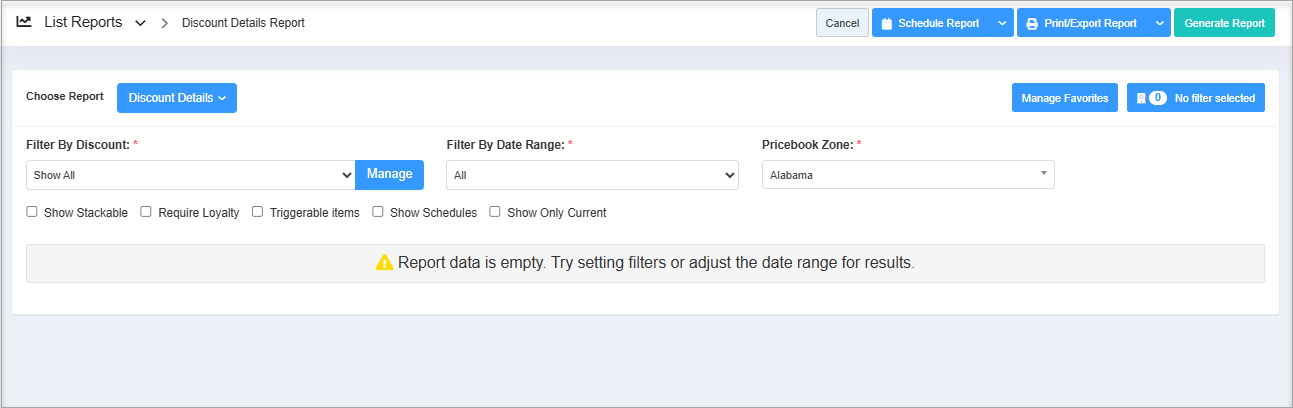Viewport: 1293px width, 408px height.
Task: Expand the Filter By Date Range select
Action: click(x=592, y=175)
